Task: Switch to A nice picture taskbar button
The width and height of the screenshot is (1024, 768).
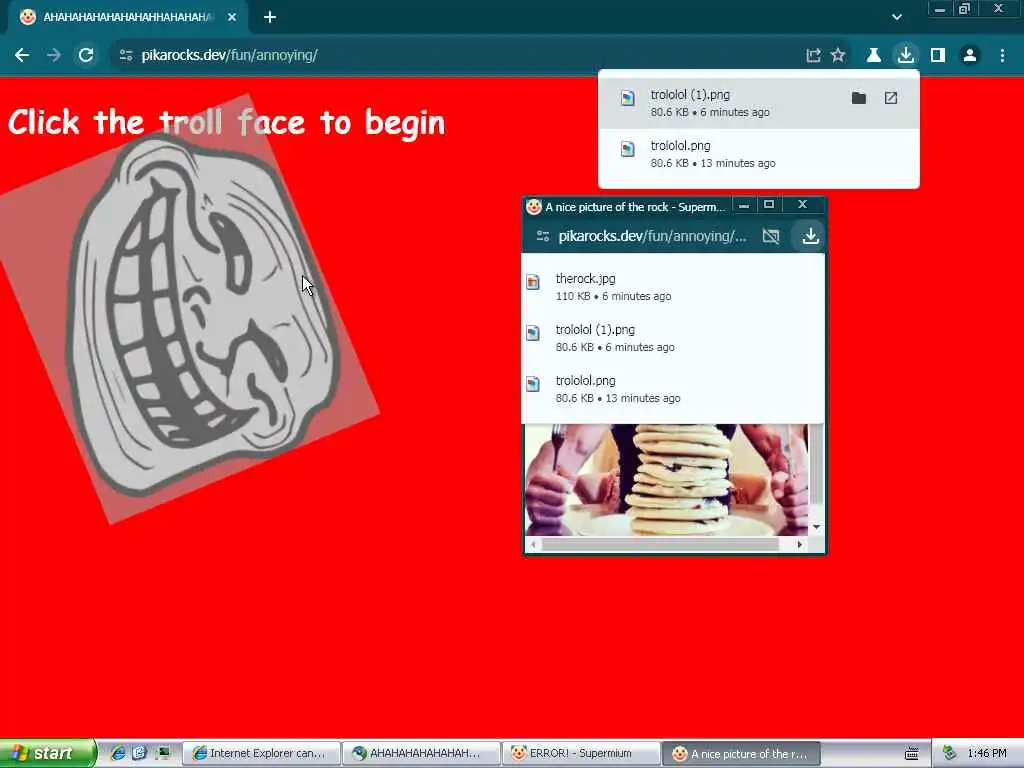Action: 741,754
